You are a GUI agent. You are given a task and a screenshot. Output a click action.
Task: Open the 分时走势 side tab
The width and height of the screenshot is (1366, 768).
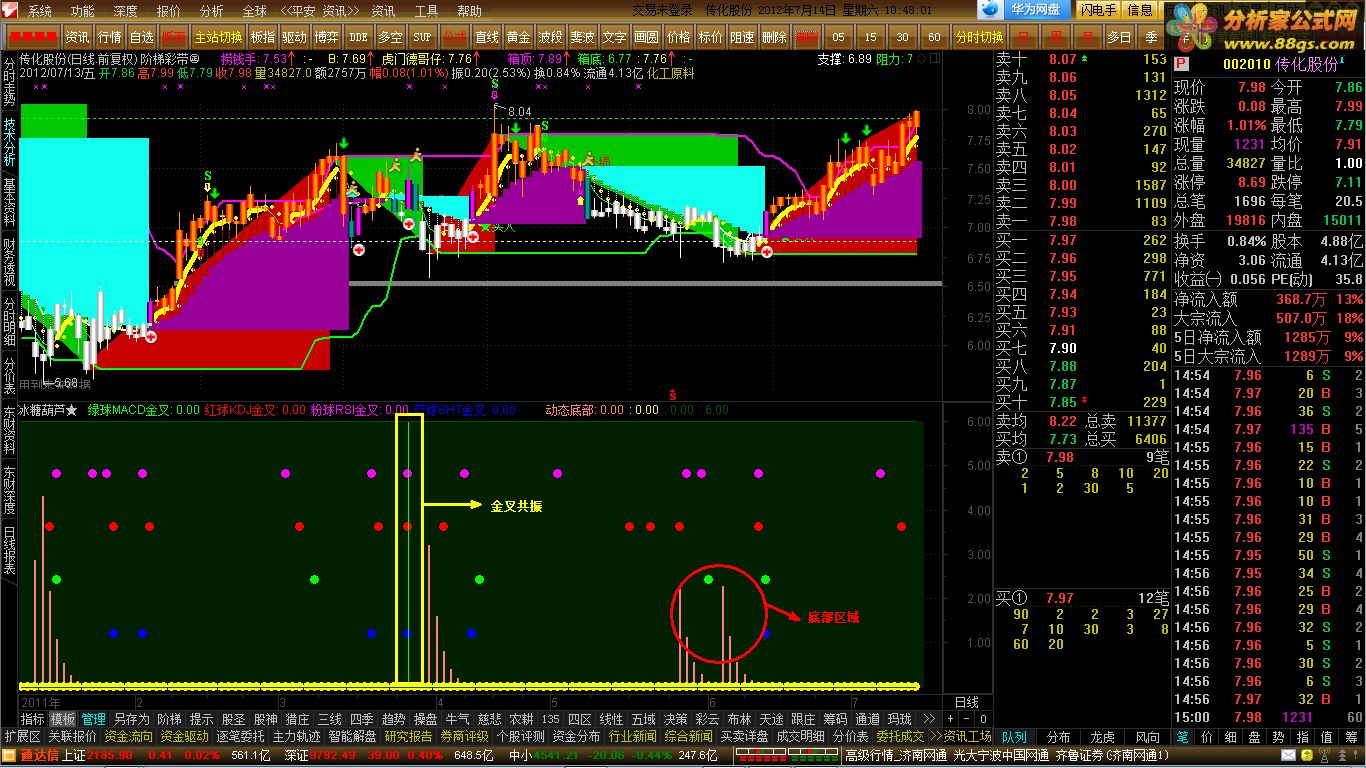click(x=9, y=82)
